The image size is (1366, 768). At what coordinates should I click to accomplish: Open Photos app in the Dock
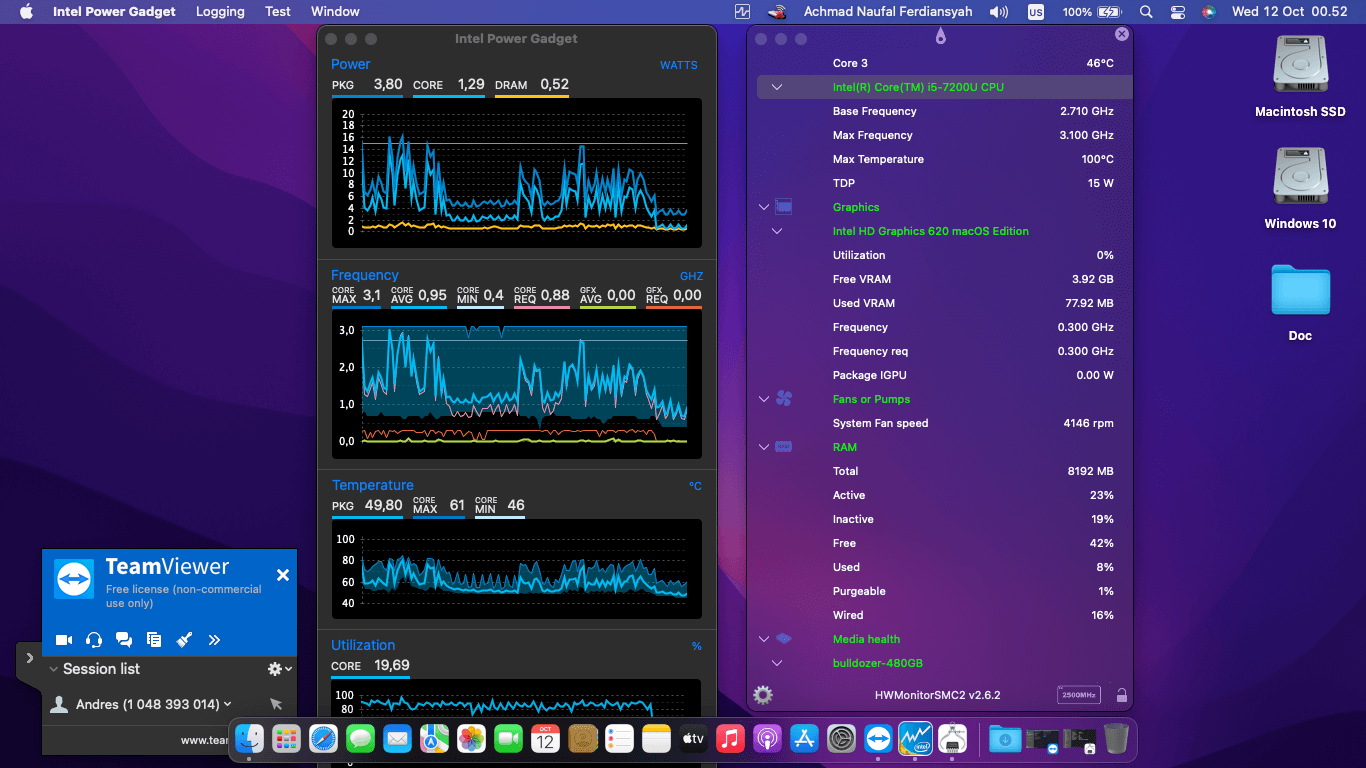pos(471,739)
